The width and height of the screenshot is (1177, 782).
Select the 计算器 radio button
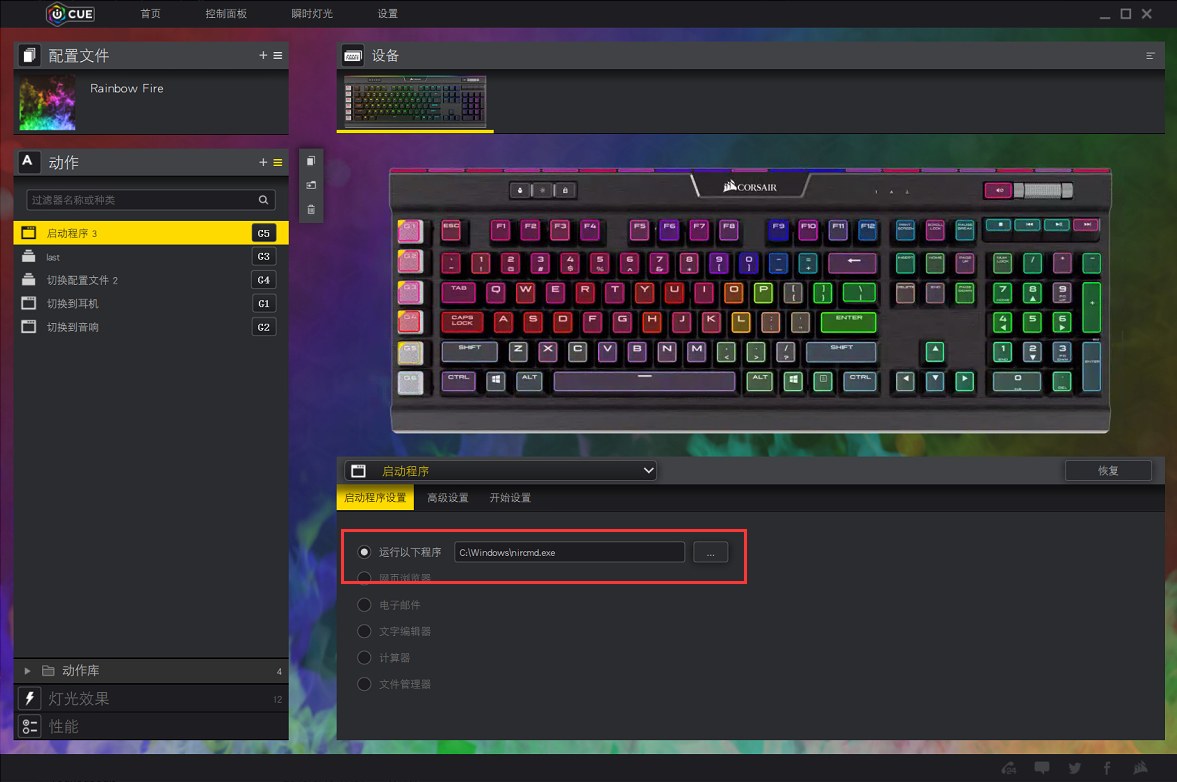[364, 657]
